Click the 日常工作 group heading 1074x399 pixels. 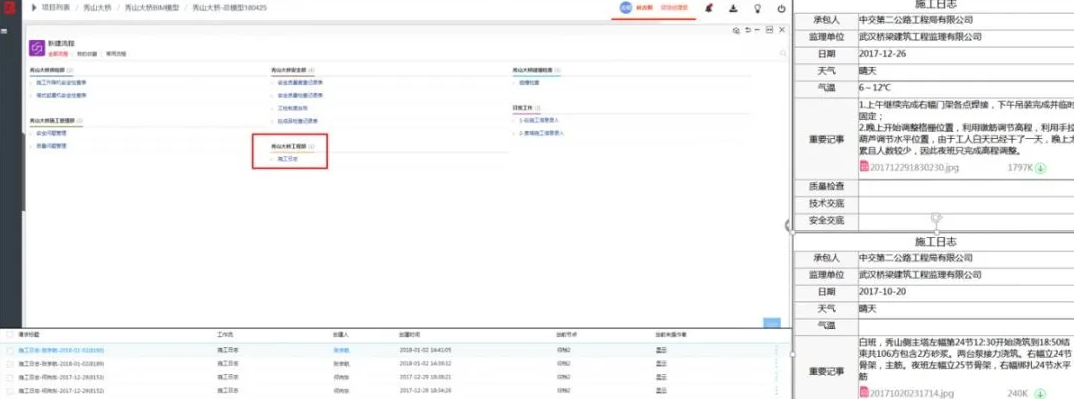[x=523, y=107]
